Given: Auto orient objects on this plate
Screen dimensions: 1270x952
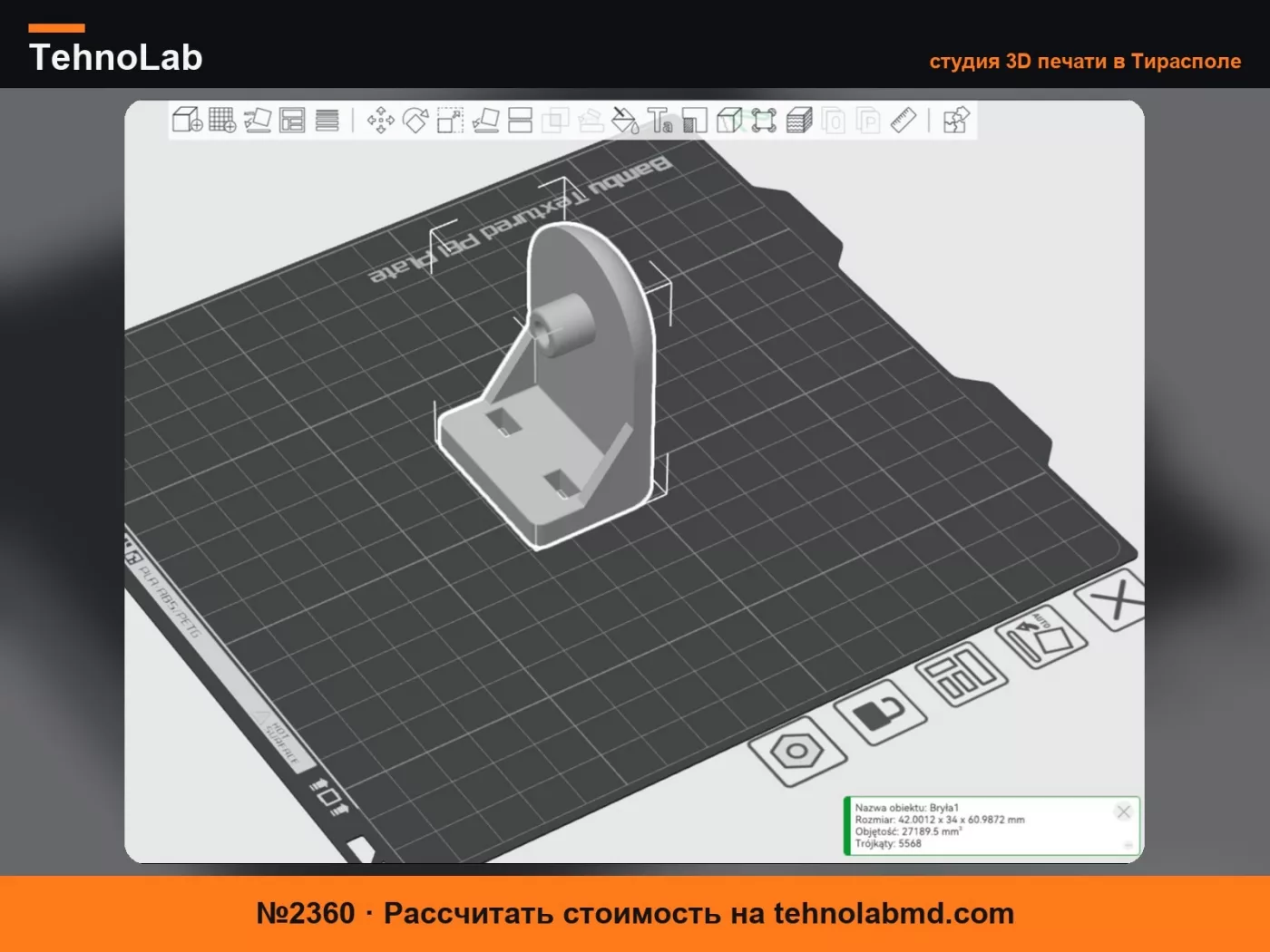Looking at the screenshot, I should pos(1040,636).
